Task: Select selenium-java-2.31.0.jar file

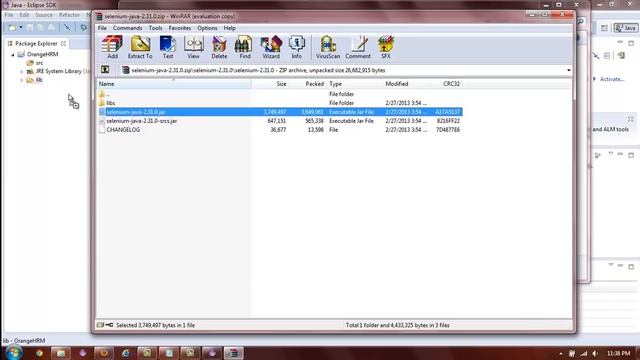Action: pos(280,112)
